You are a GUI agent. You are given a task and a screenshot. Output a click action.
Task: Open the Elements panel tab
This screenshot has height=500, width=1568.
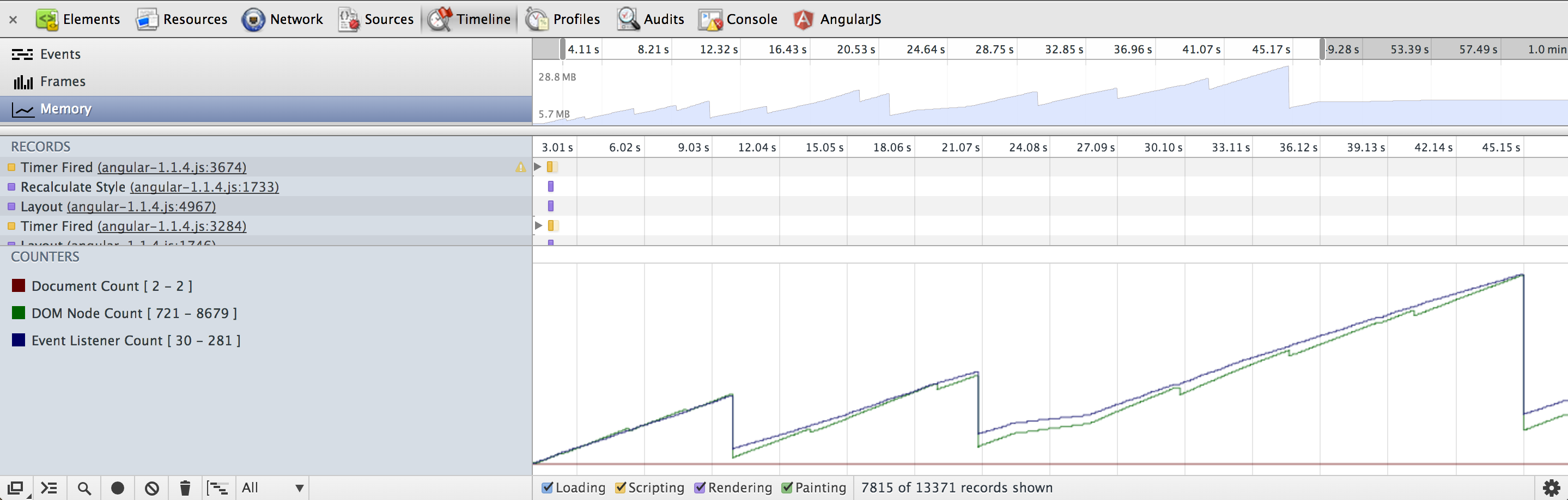[x=78, y=20]
